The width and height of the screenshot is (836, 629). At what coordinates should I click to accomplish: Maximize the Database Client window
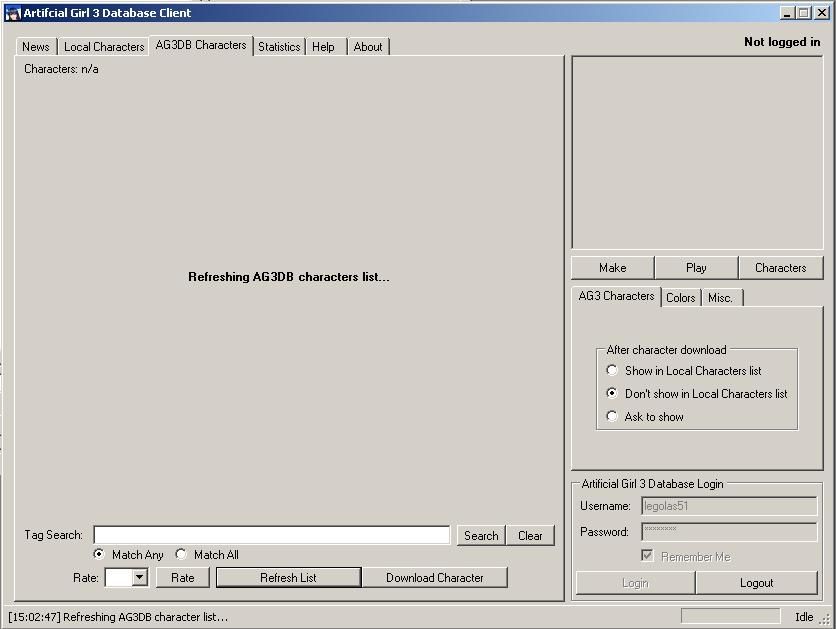pos(803,13)
